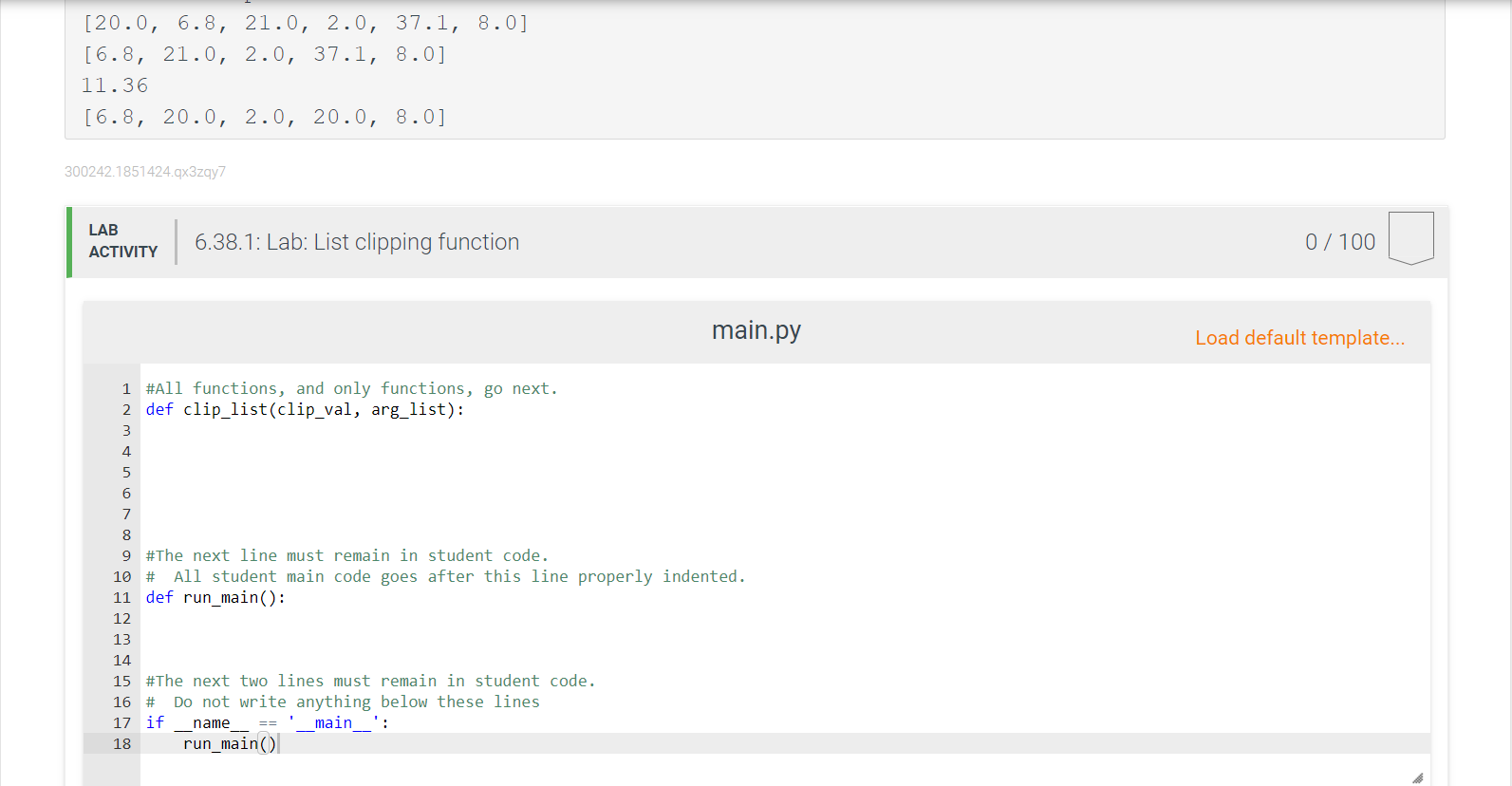Click the 'def run_main():' line
Viewport: 1512px width, 786px height.
[x=215, y=597]
